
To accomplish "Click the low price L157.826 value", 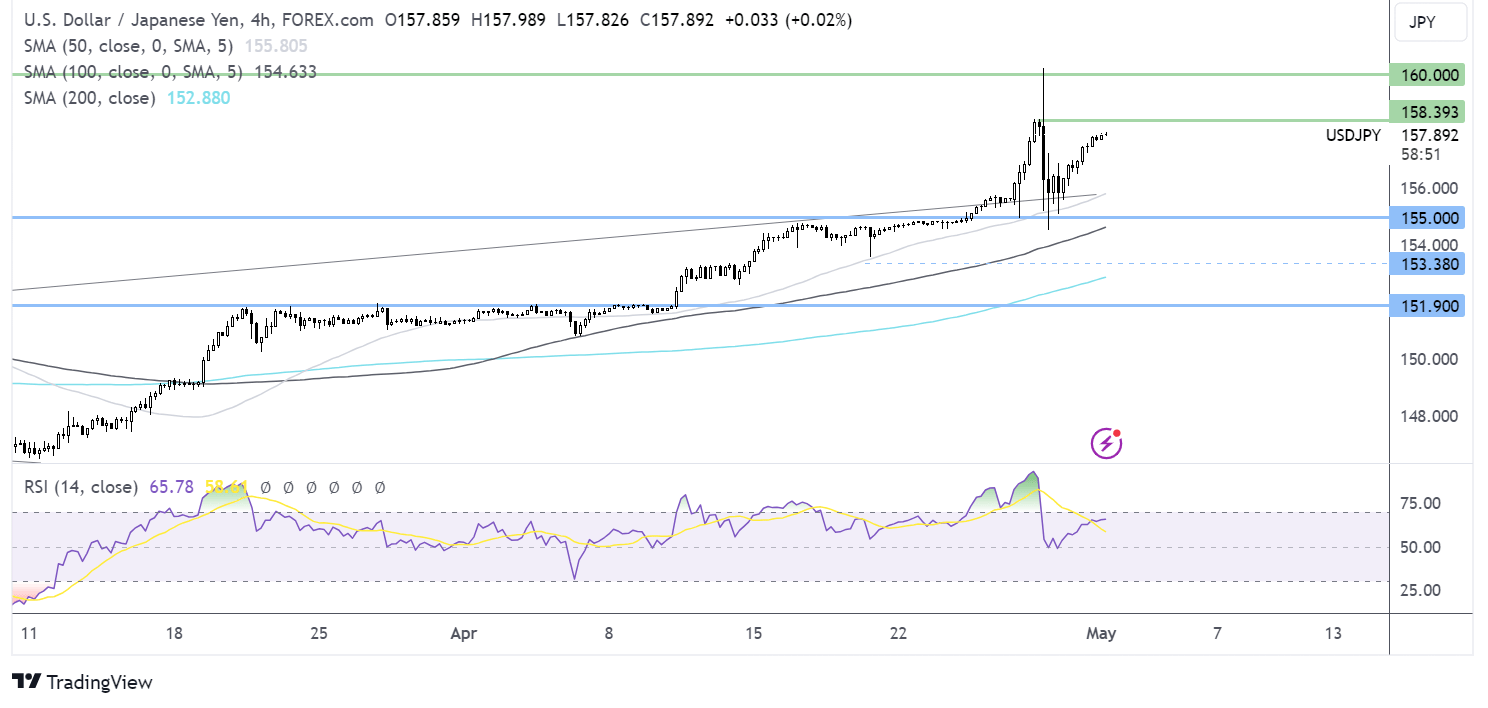I will tap(591, 19).
